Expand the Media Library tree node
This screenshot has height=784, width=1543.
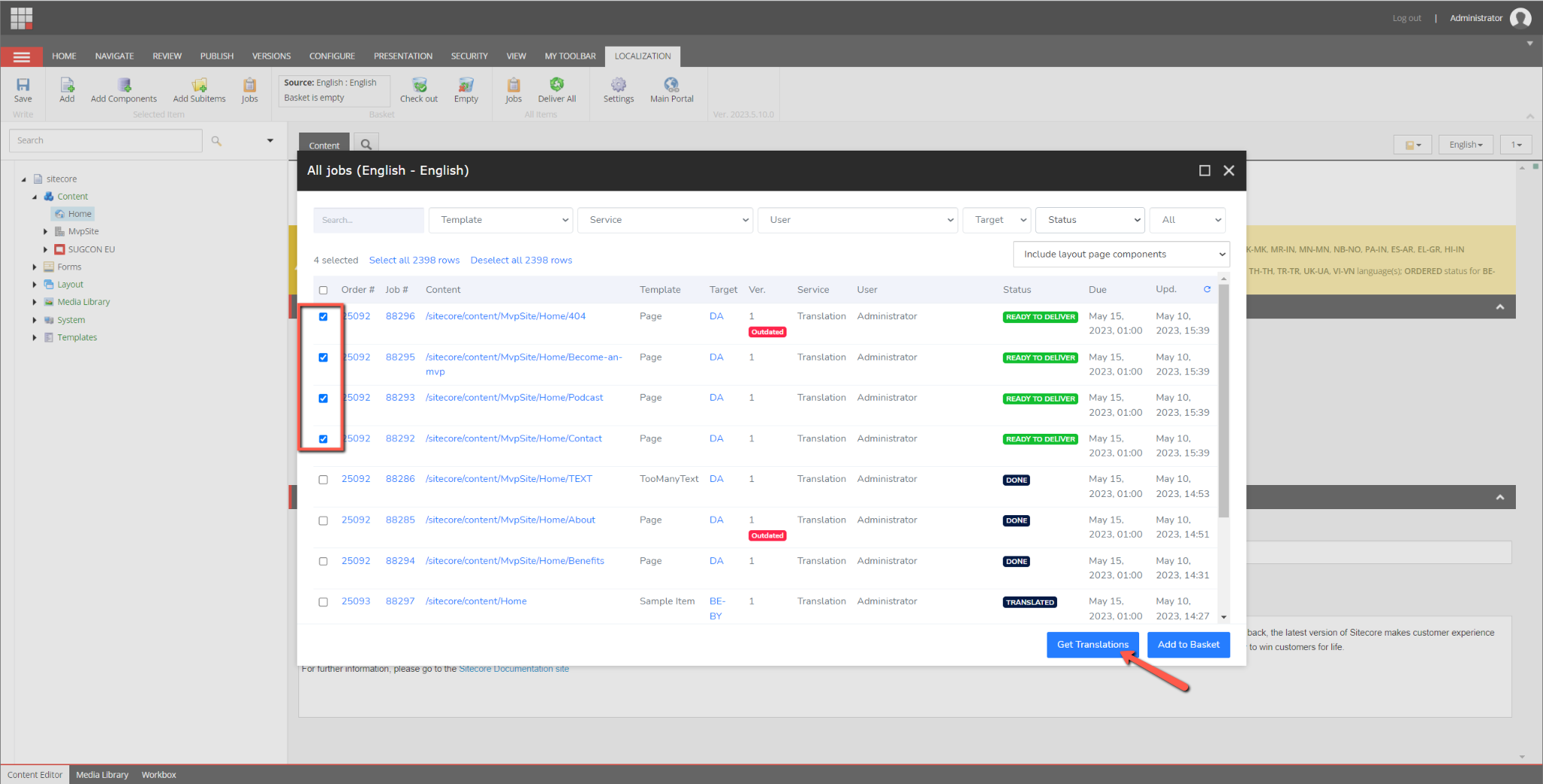pos(35,302)
